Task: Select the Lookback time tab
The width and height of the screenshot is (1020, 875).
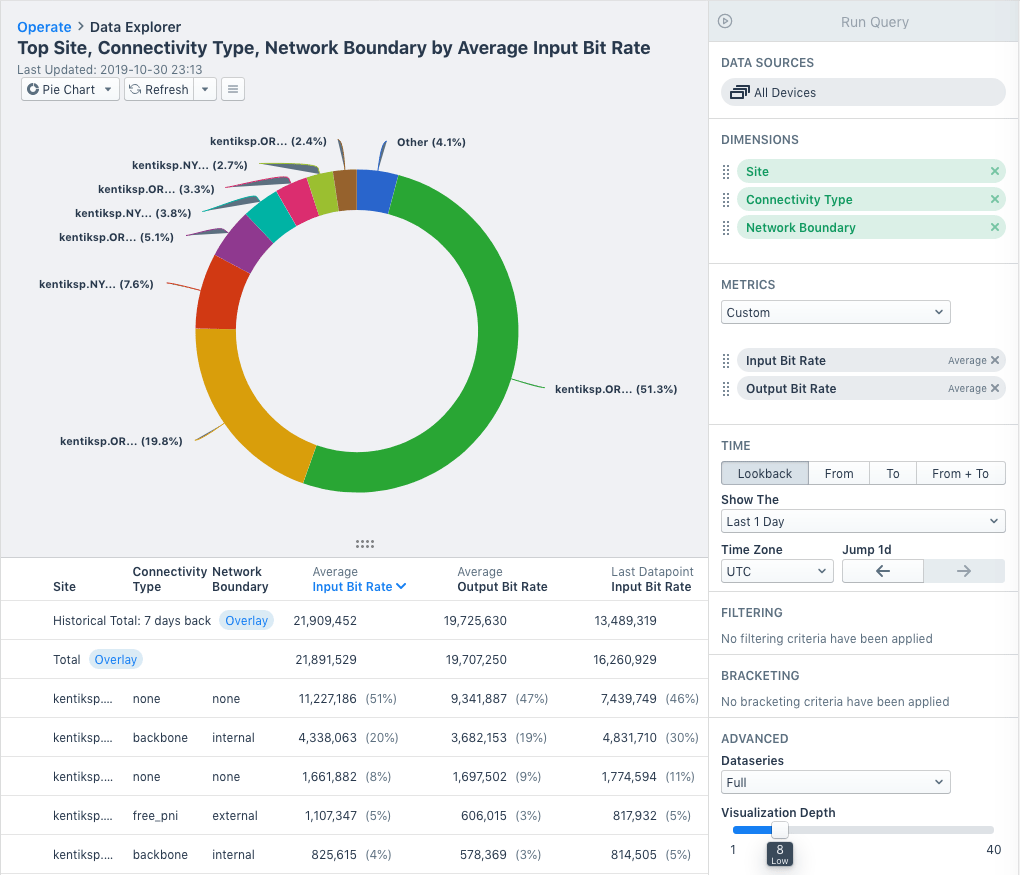Action: [764, 472]
